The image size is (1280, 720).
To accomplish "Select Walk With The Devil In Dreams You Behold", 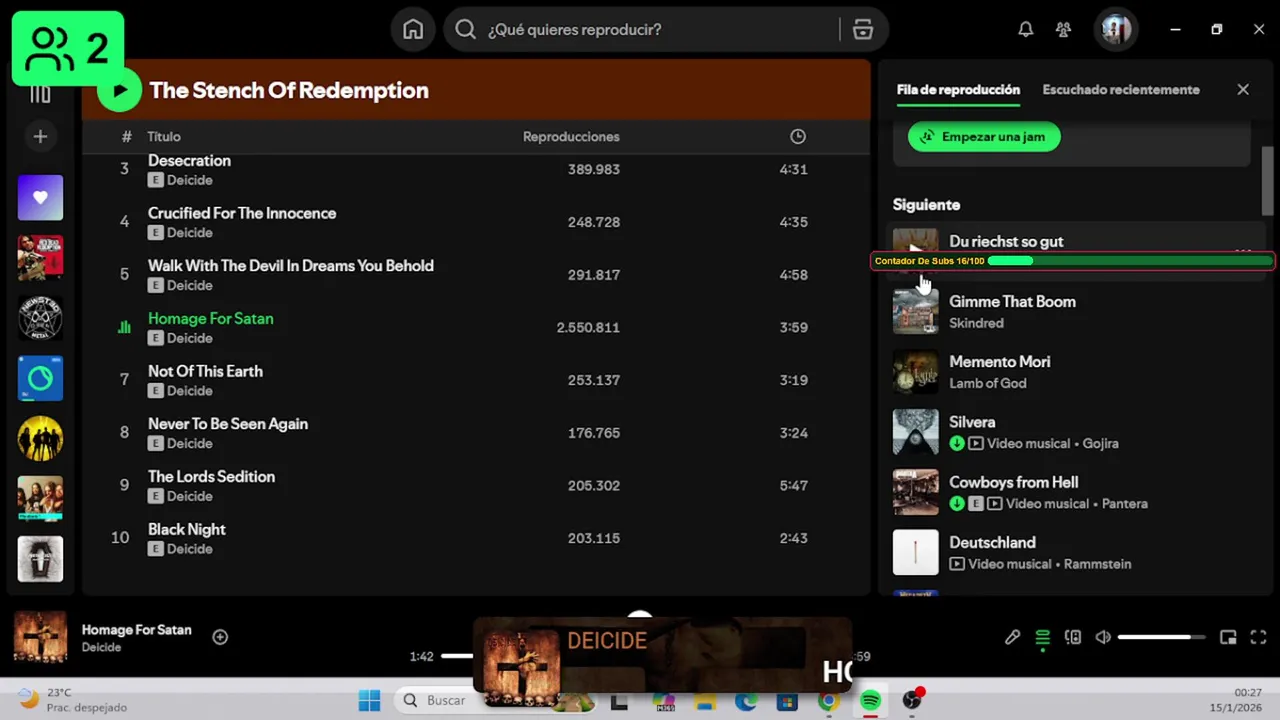I will click(x=291, y=266).
